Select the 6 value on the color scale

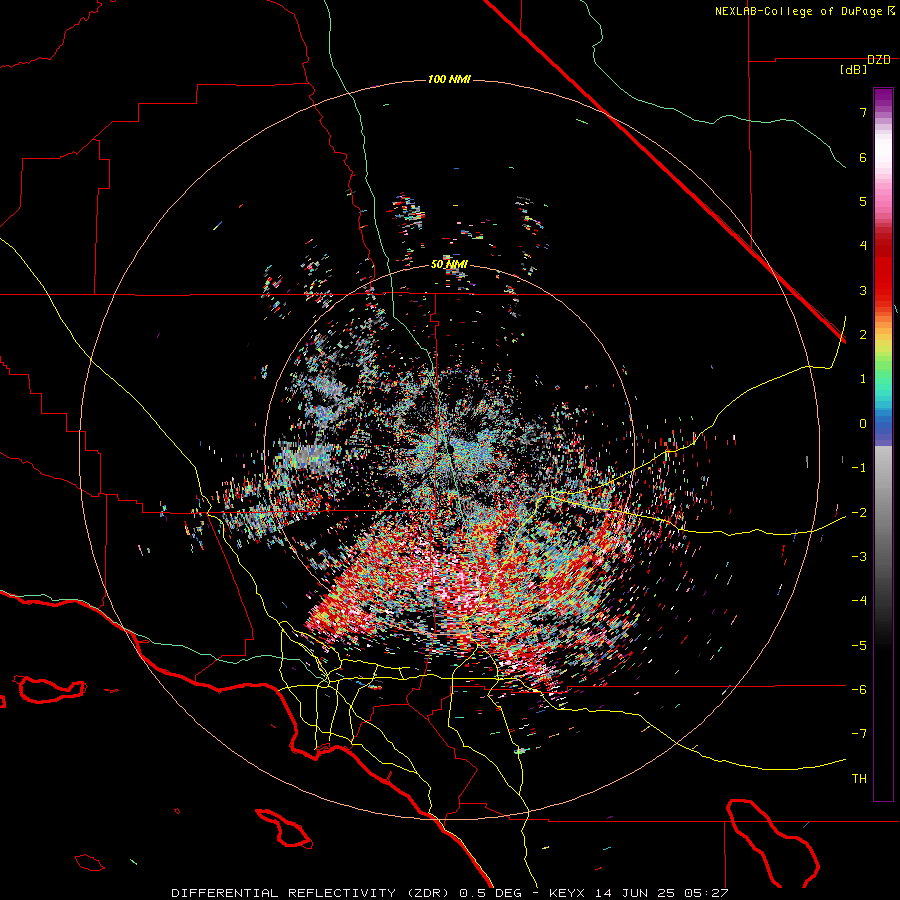click(x=863, y=157)
